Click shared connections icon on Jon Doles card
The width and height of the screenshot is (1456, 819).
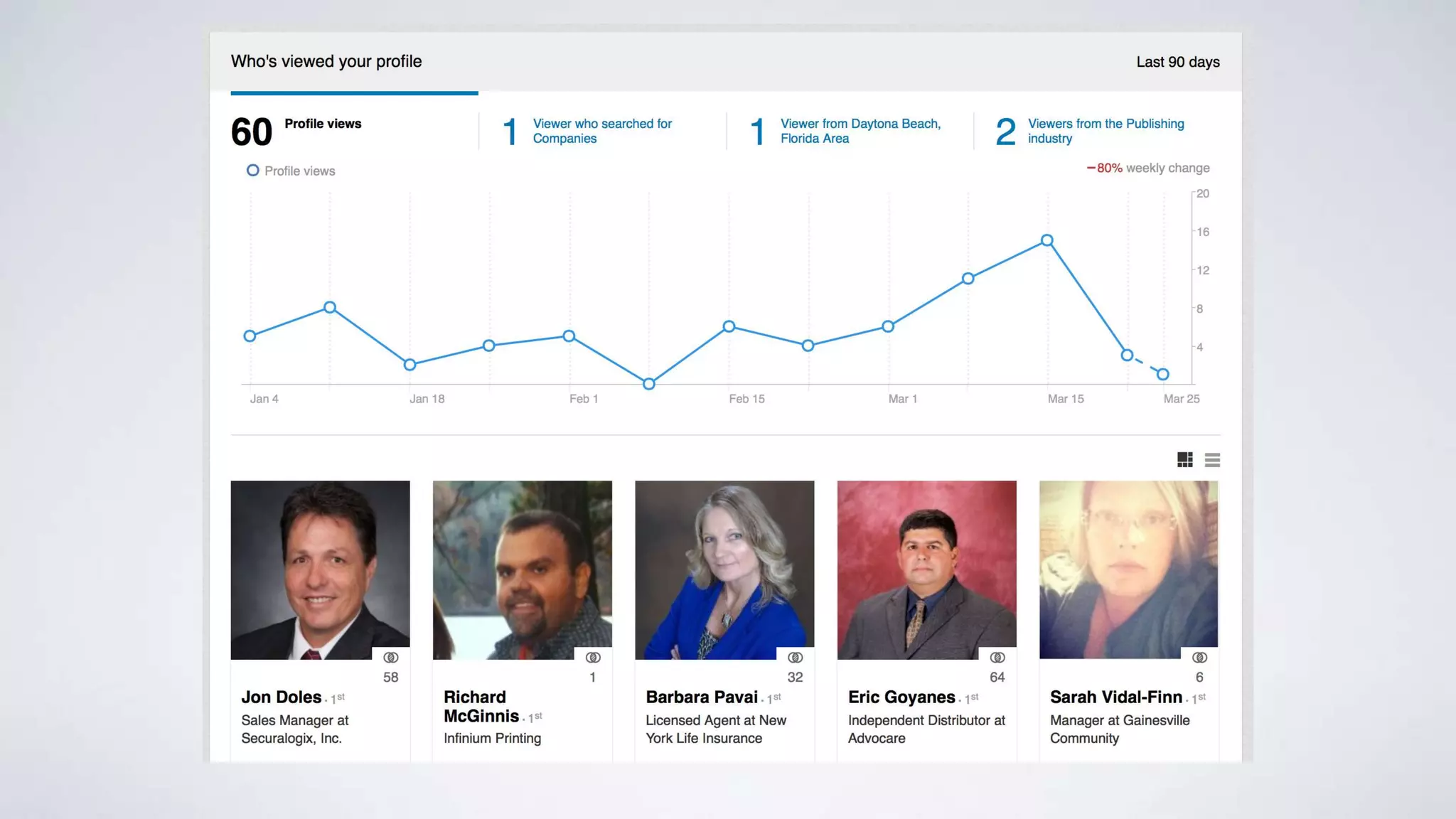(x=391, y=658)
